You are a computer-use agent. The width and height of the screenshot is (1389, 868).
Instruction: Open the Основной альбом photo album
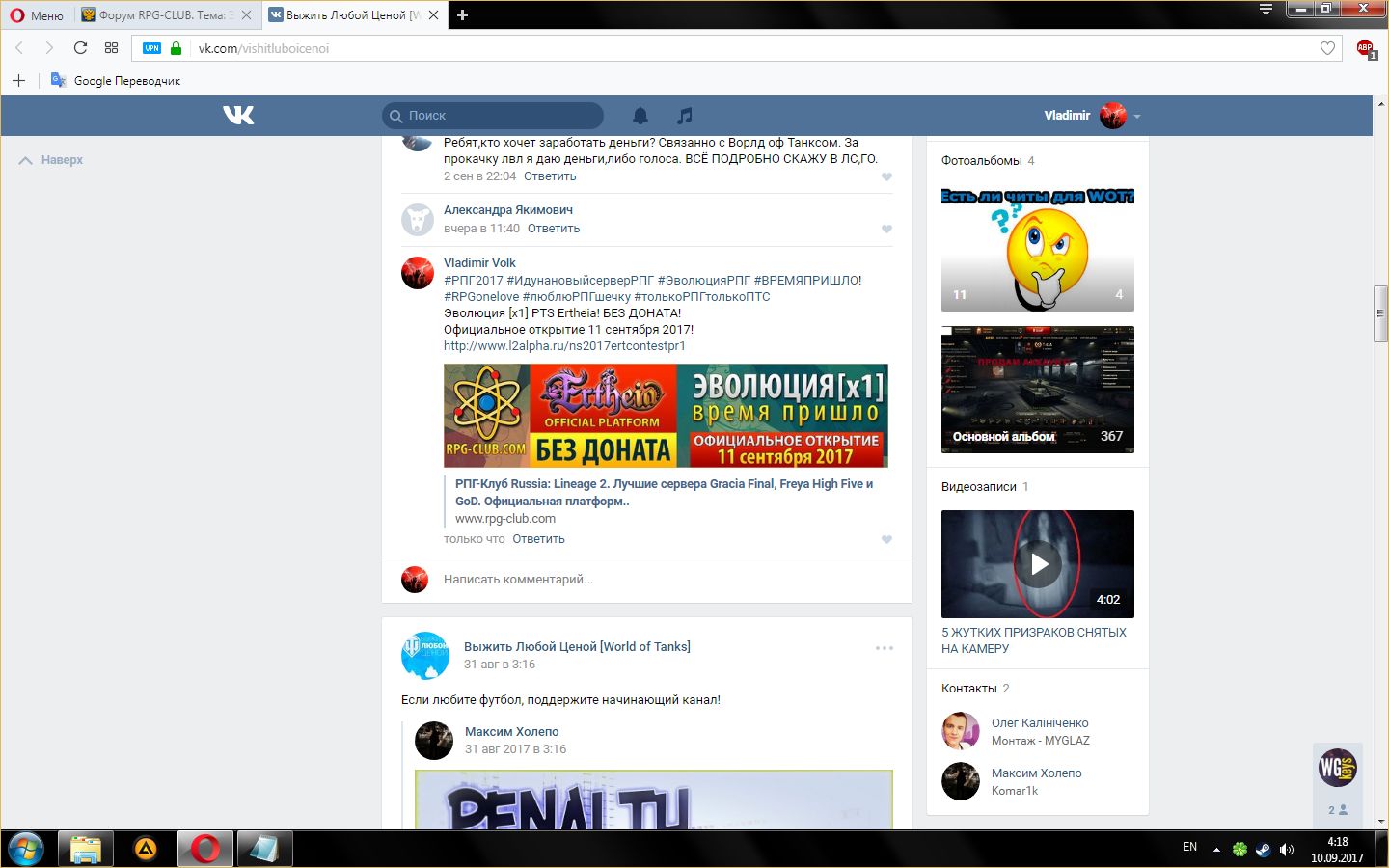tap(1038, 390)
